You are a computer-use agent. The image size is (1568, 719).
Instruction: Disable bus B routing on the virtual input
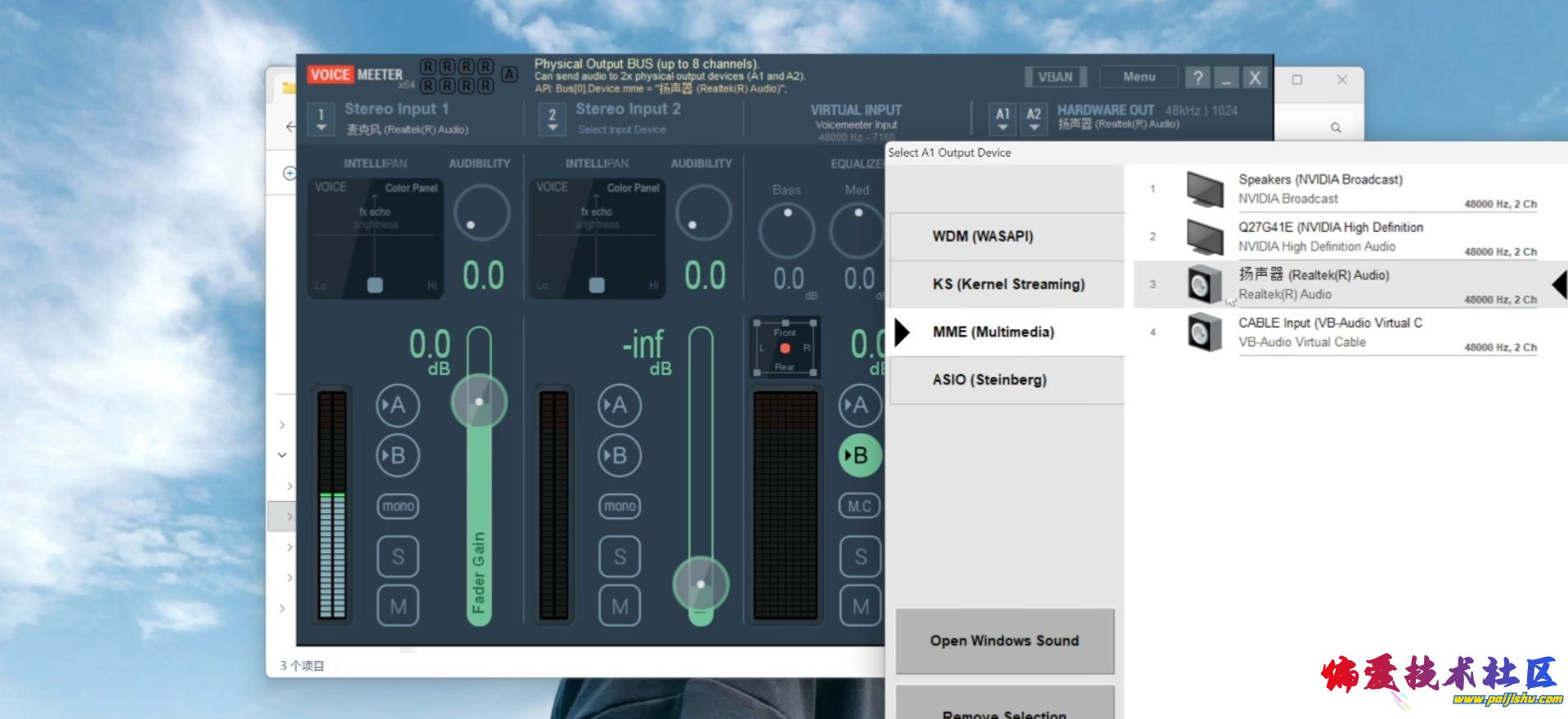[x=860, y=455]
